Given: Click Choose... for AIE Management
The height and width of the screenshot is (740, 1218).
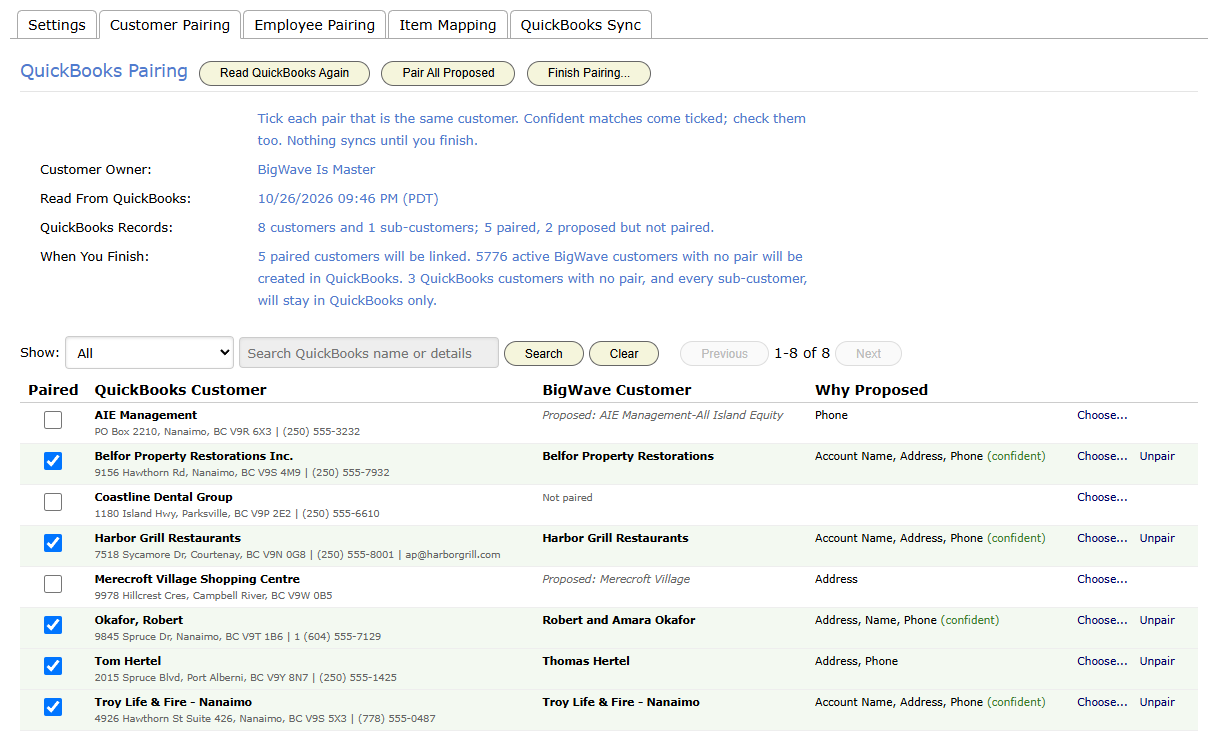Looking at the screenshot, I should pos(1102,415).
